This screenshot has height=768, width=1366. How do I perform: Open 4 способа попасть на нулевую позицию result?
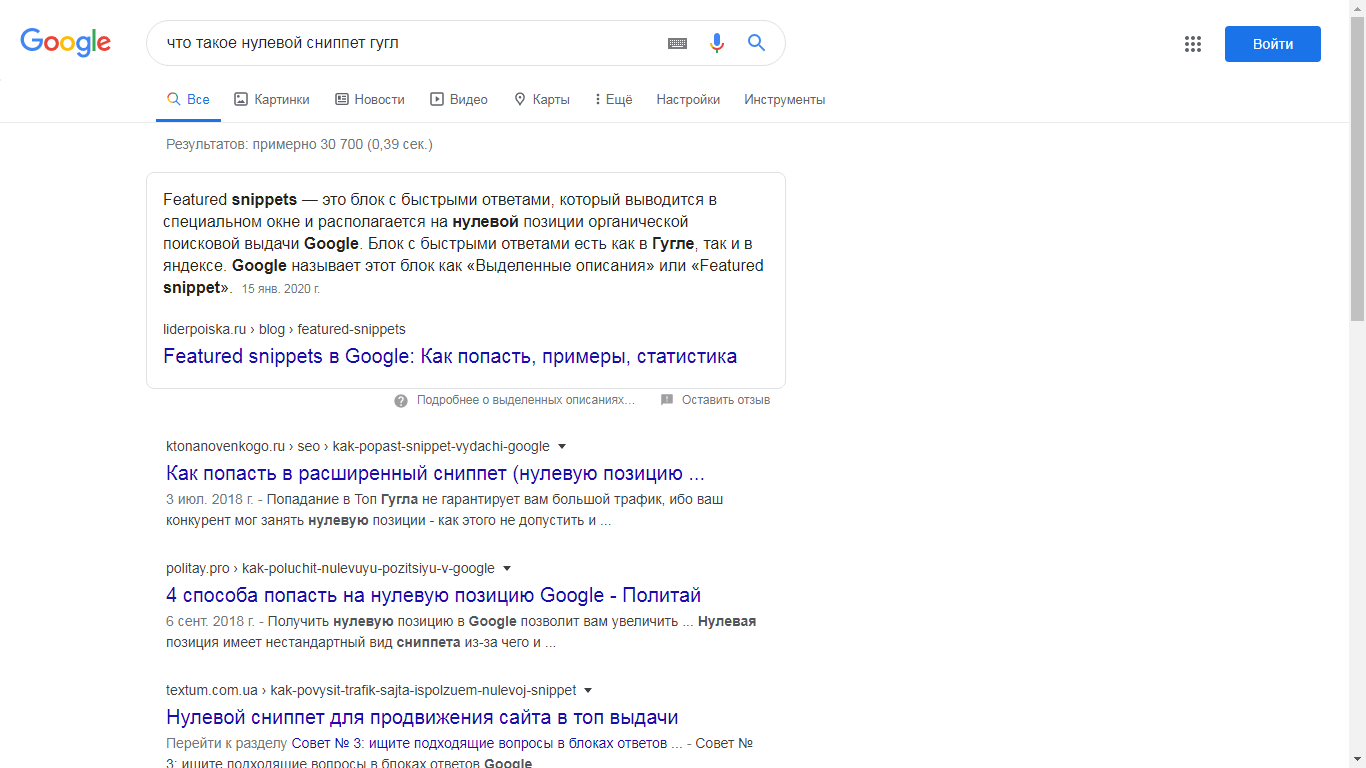(433, 595)
